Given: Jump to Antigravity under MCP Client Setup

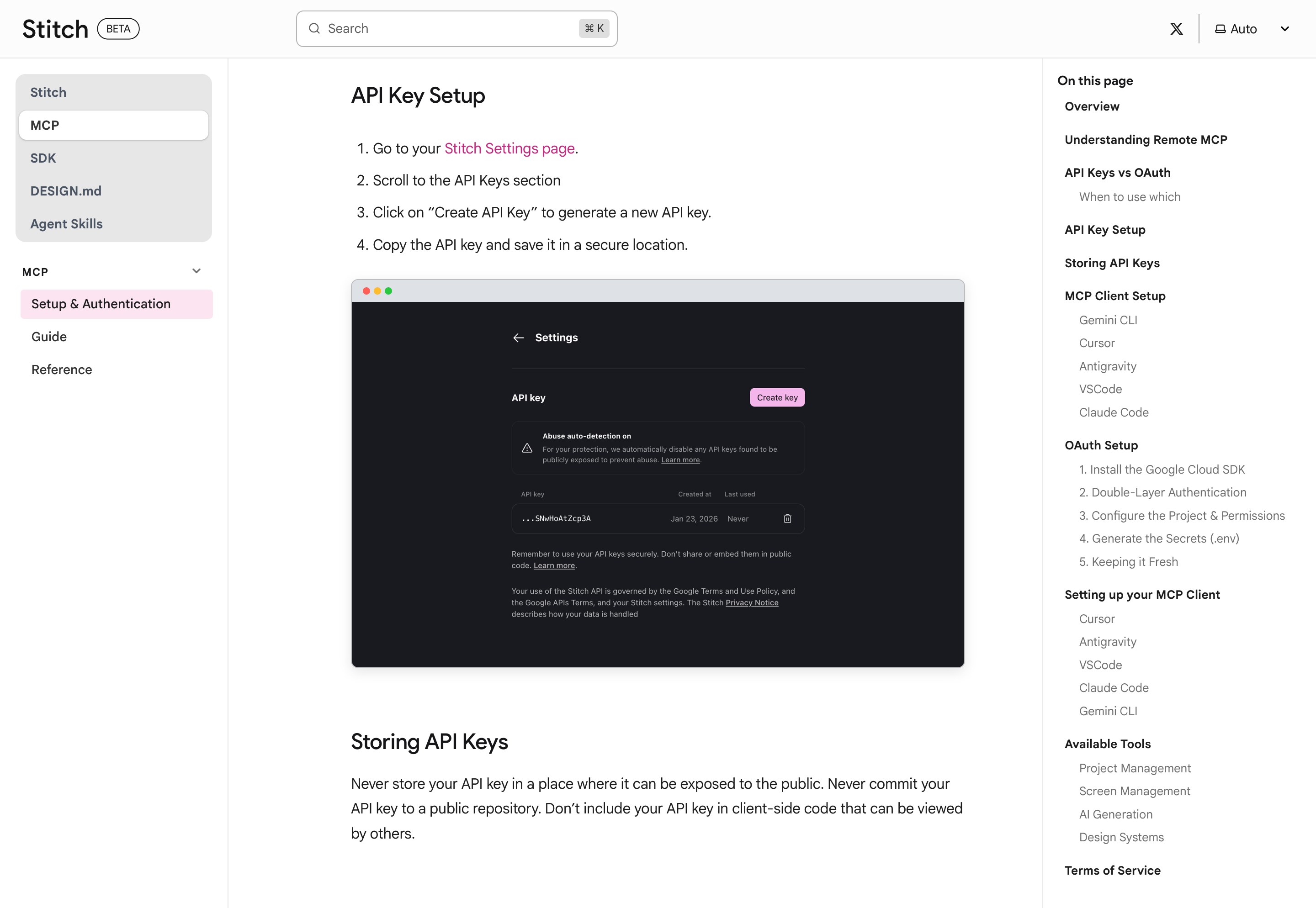Looking at the screenshot, I should 1108,366.
